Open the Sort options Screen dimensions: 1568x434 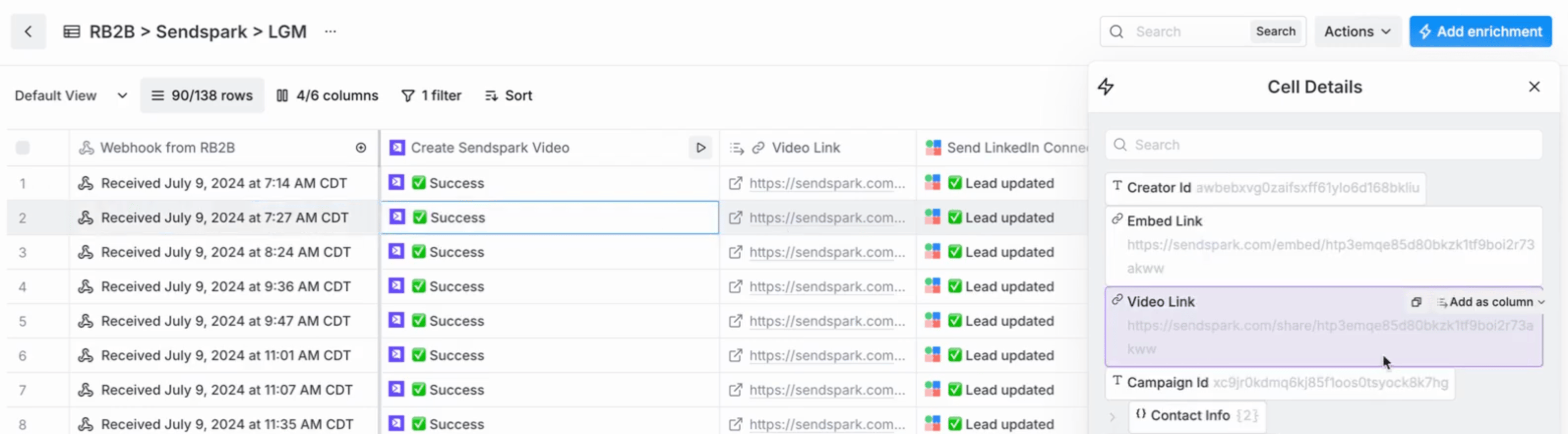tap(509, 95)
